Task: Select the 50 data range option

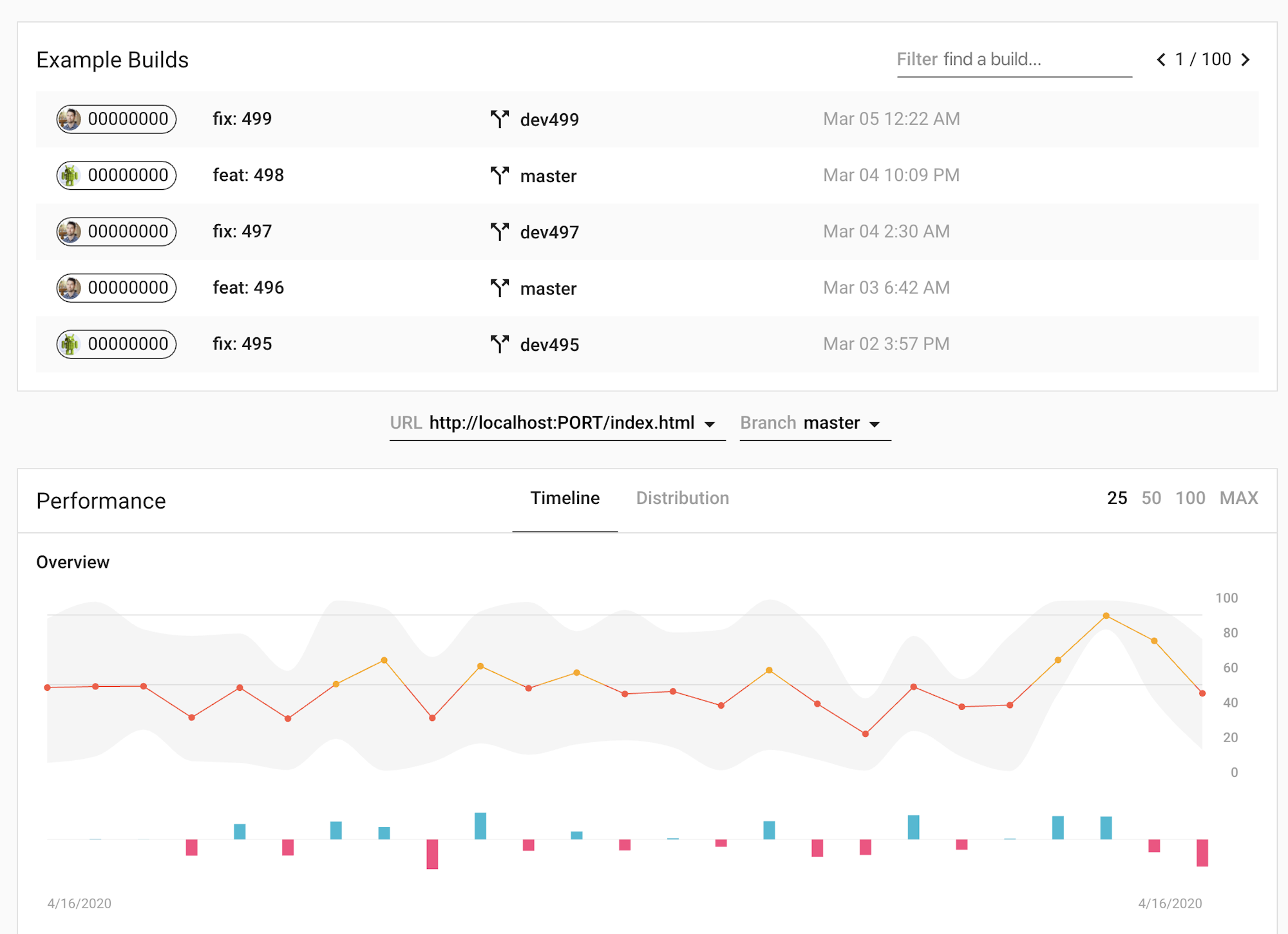Action: [x=1150, y=497]
